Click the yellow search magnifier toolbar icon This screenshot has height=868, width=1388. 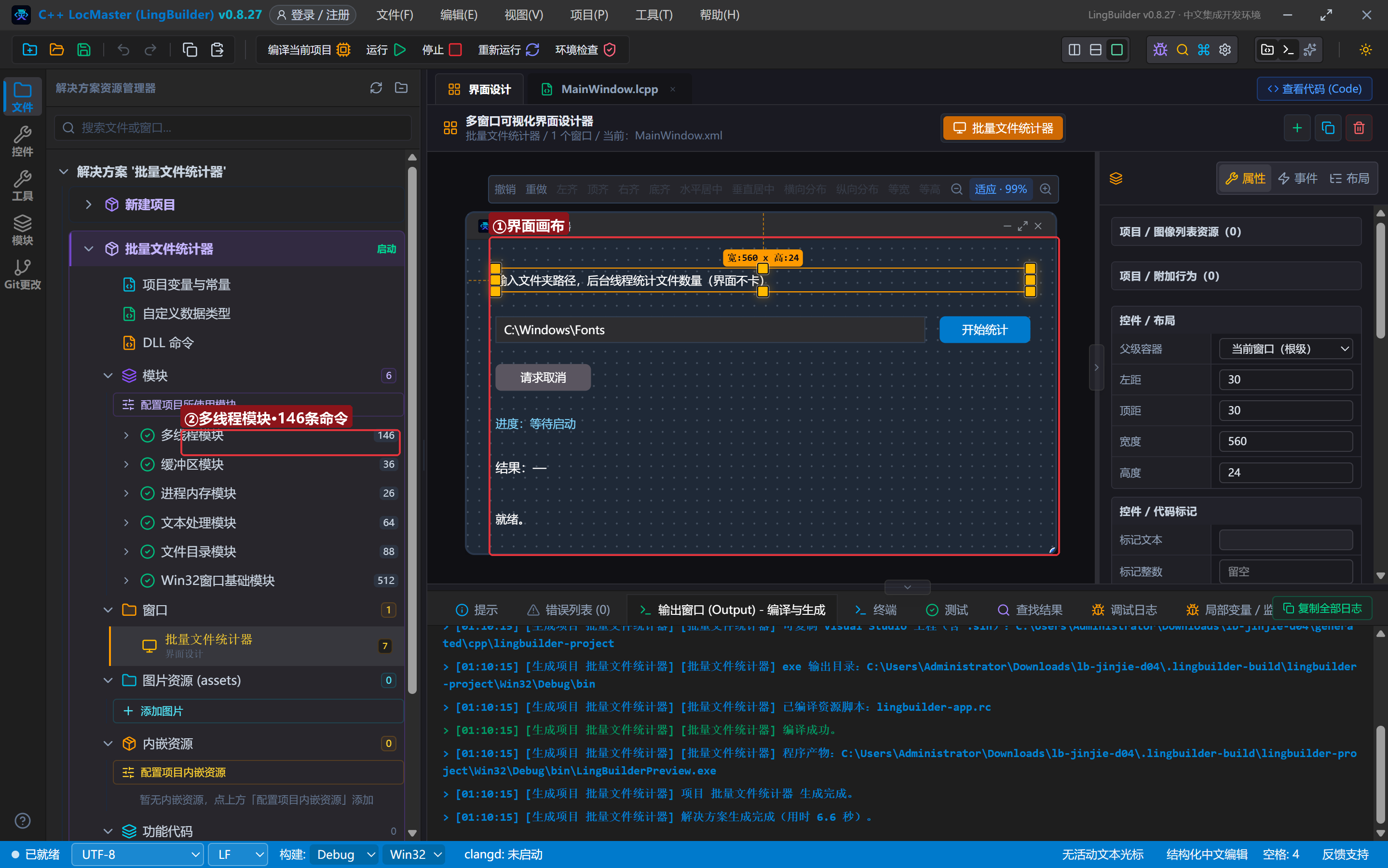click(1182, 50)
